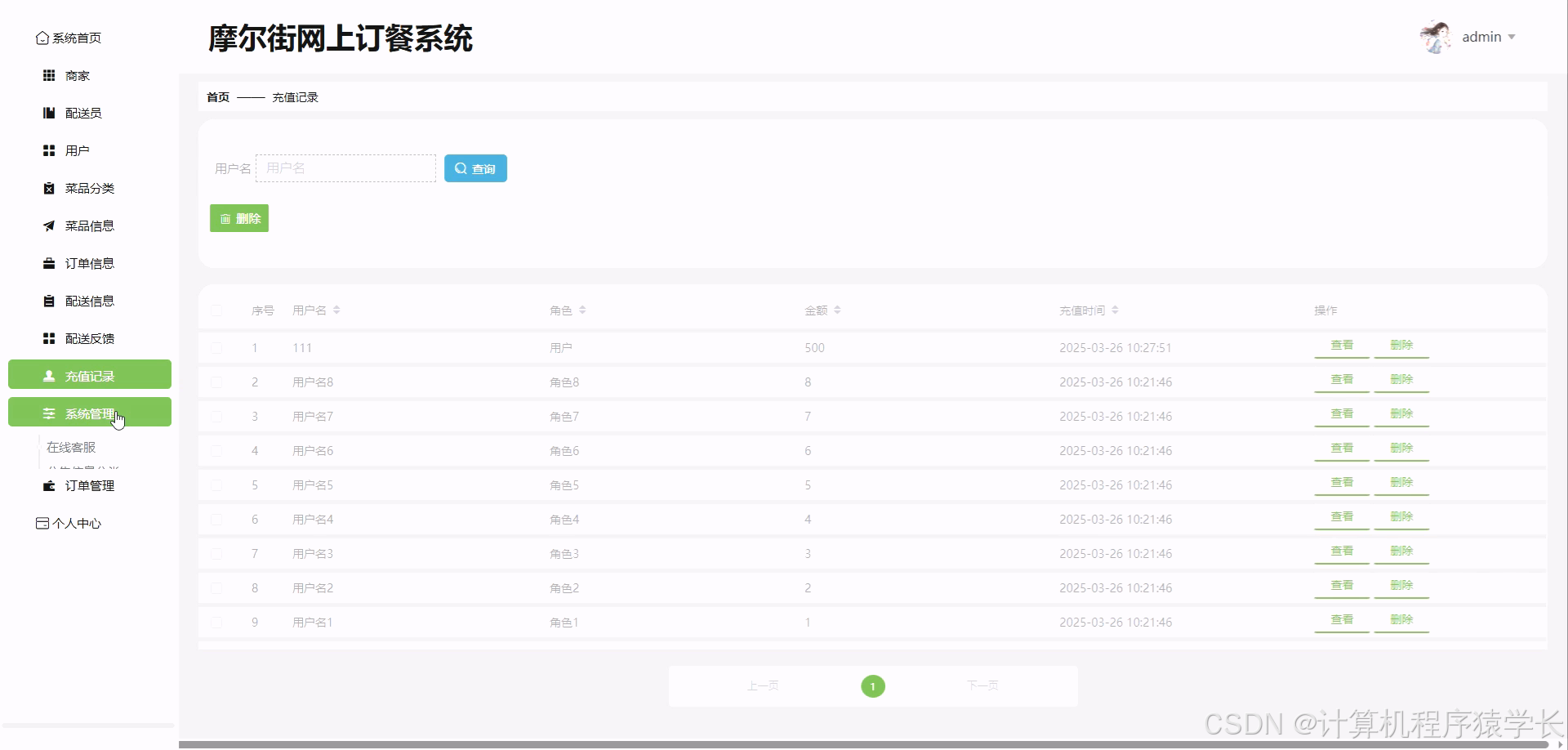The width and height of the screenshot is (1568, 750).
Task: Open 菜品分类 menu item
Action: coord(90,189)
